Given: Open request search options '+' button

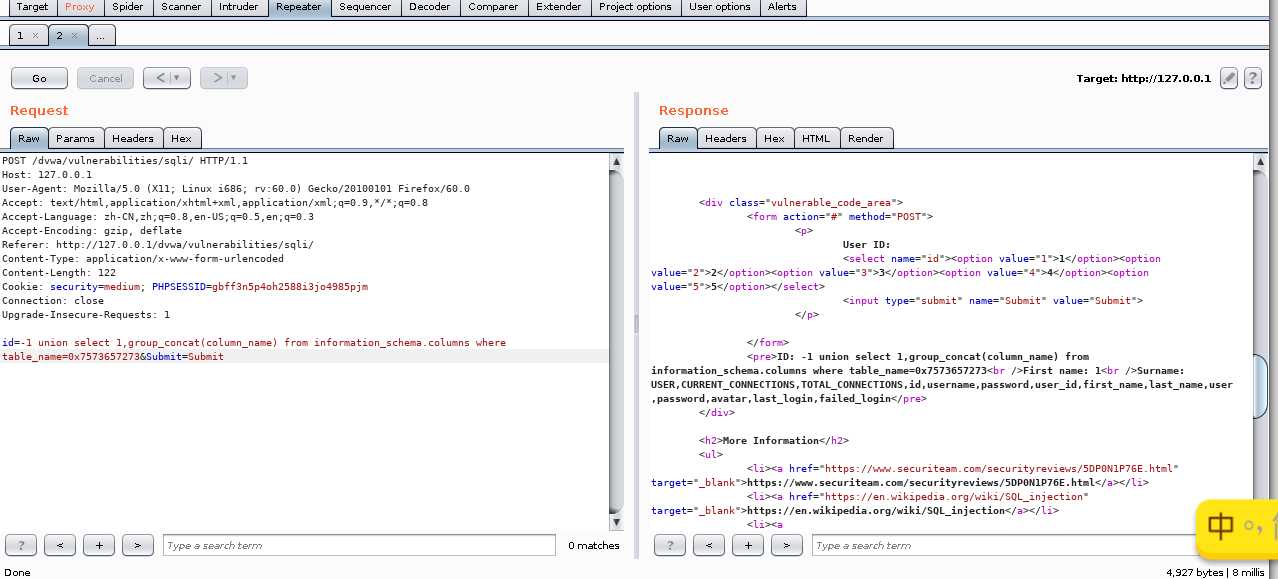Looking at the screenshot, I should point(99,545).
